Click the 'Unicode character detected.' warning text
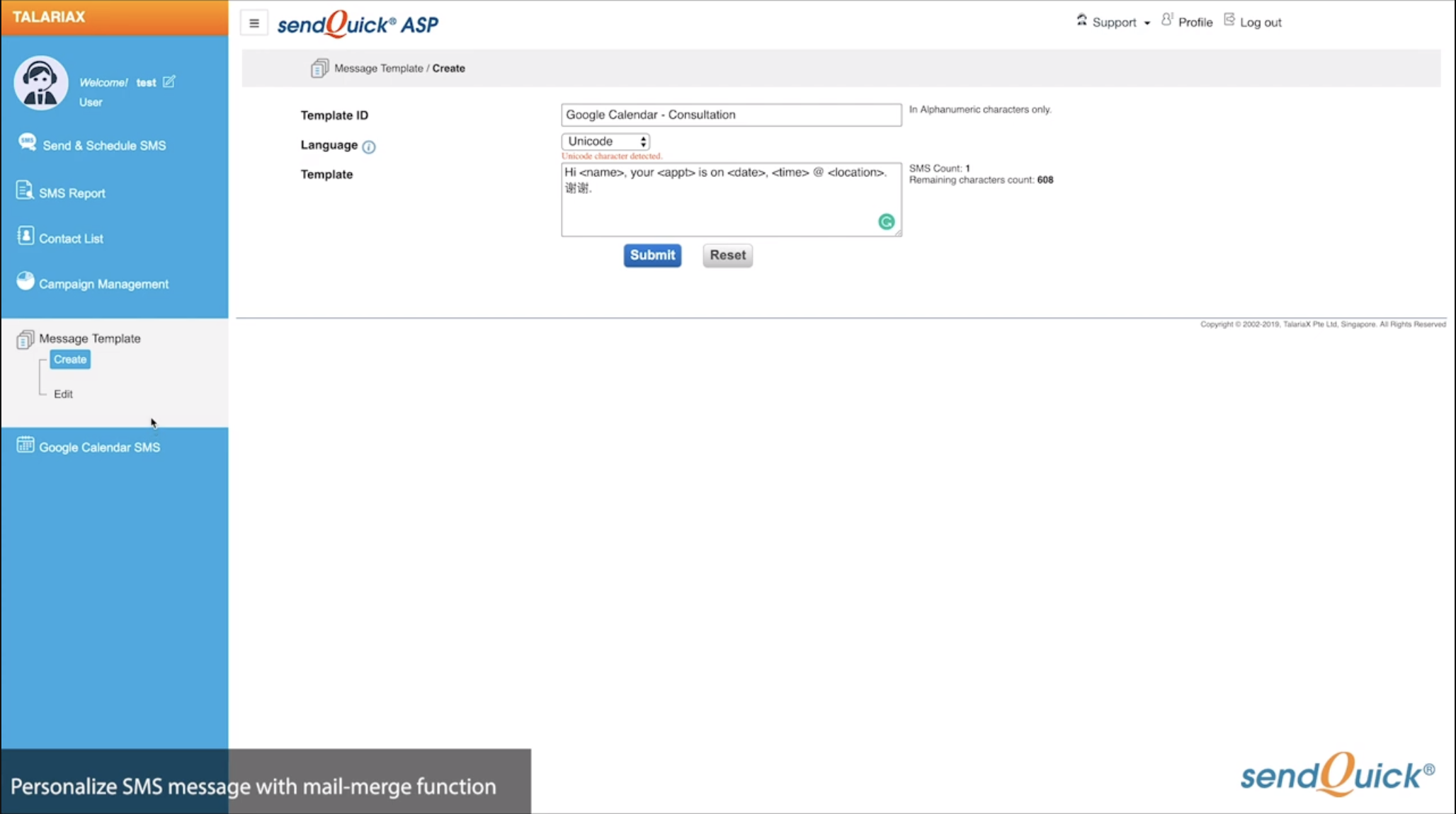 (x=612, y=156)
